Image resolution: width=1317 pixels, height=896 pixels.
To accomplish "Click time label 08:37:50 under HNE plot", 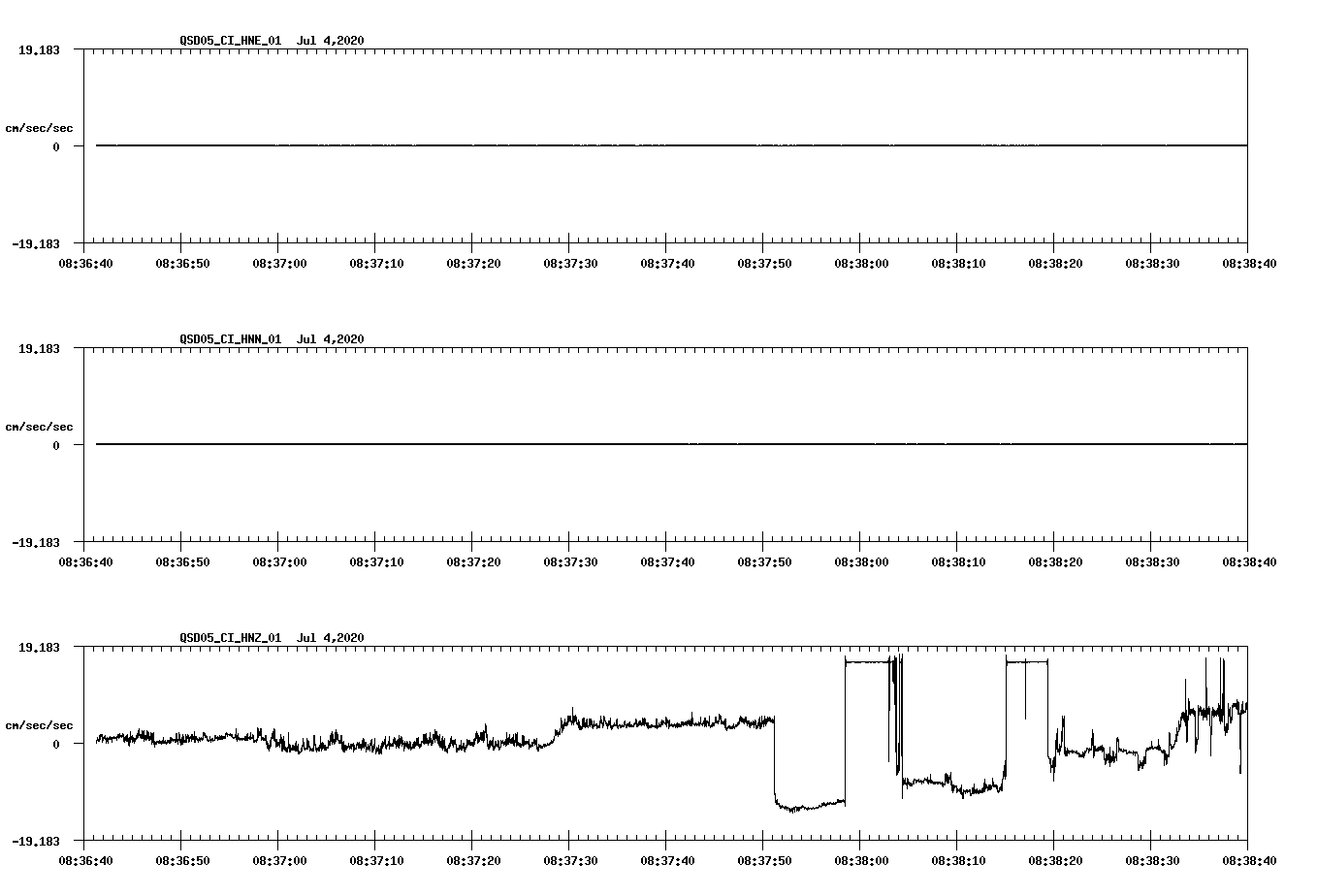I will (764, 264).
